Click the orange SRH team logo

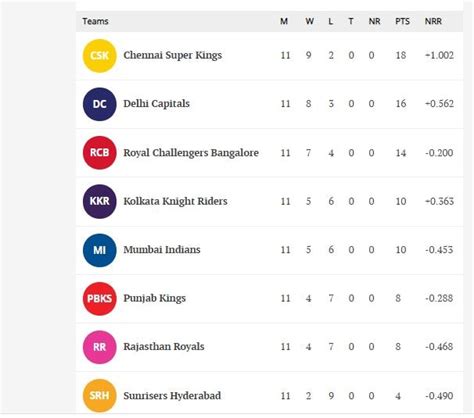(x=100, y=396)
